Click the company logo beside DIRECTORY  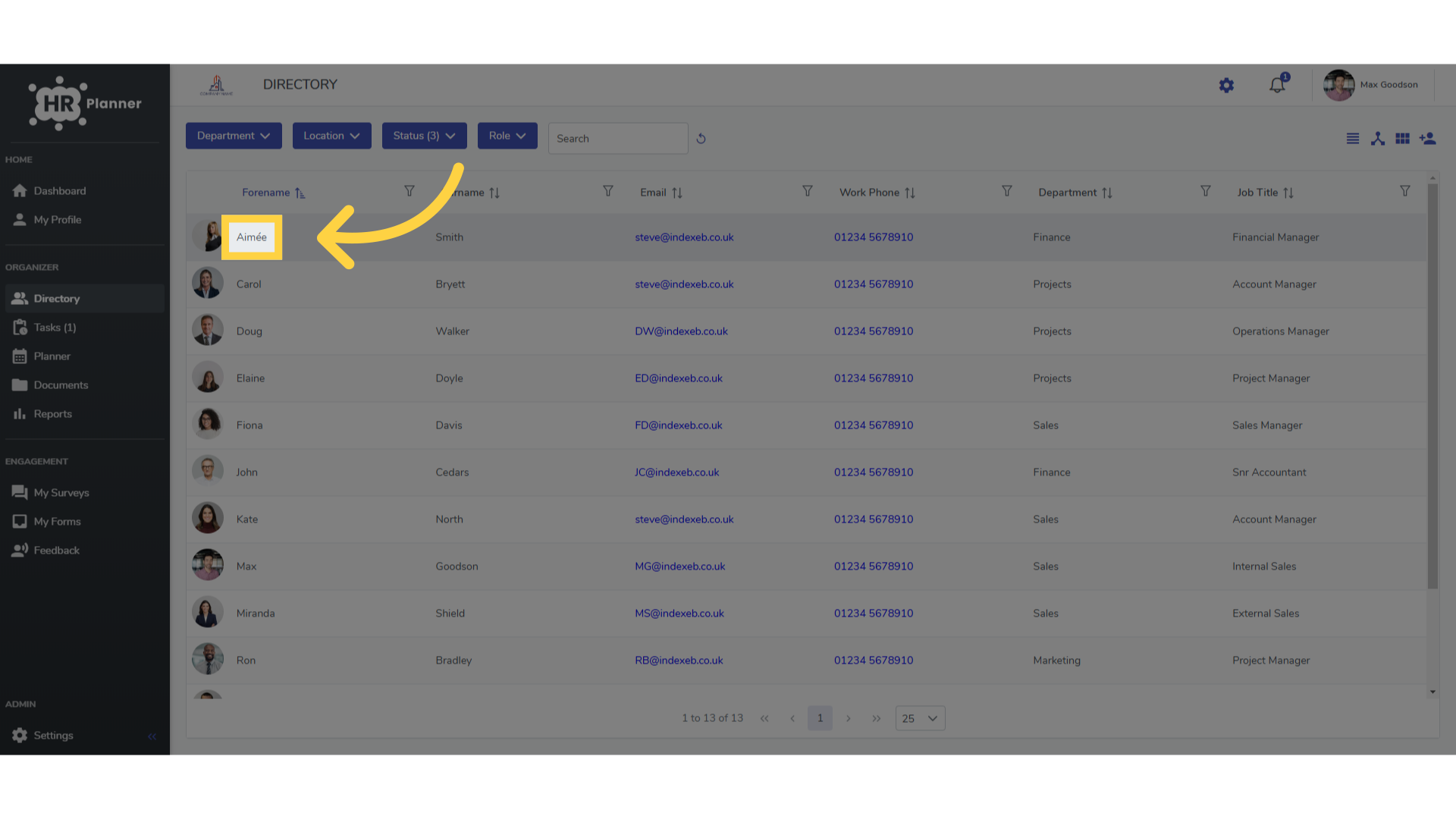216,85
